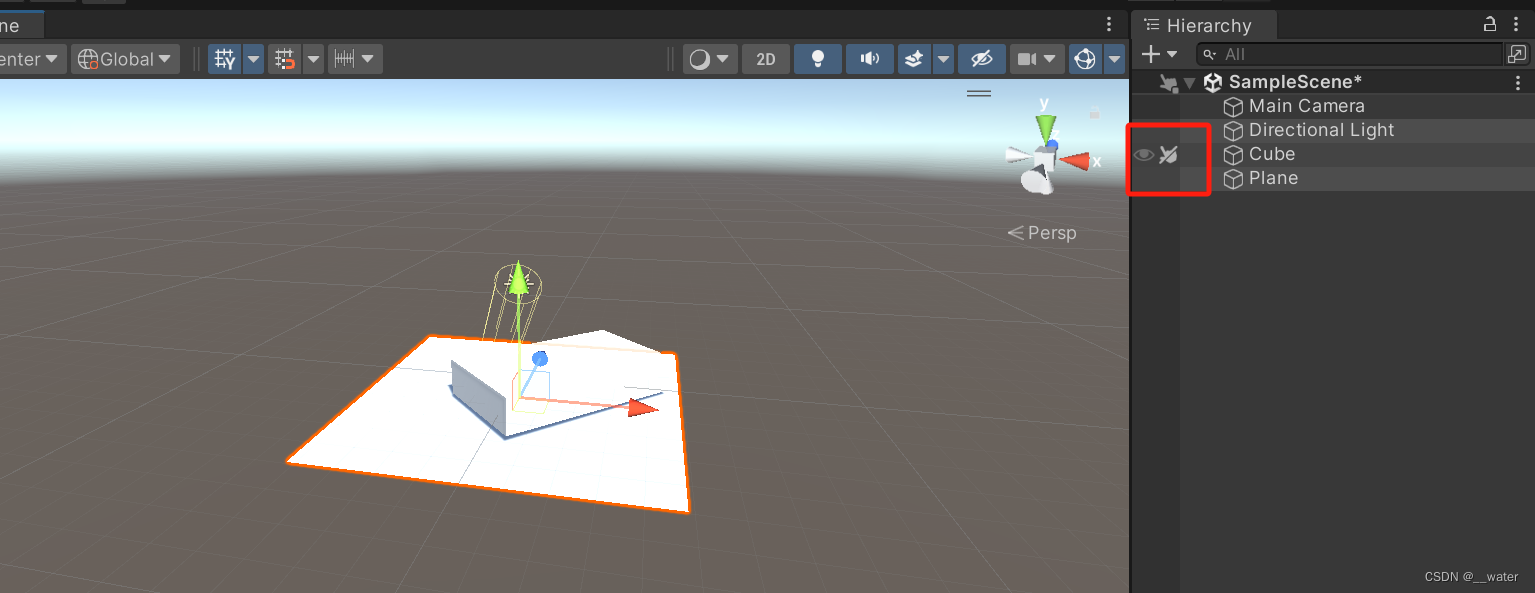Enable 2D view mode
This screenshot has width=1535, height=593.
pos(765,59)
